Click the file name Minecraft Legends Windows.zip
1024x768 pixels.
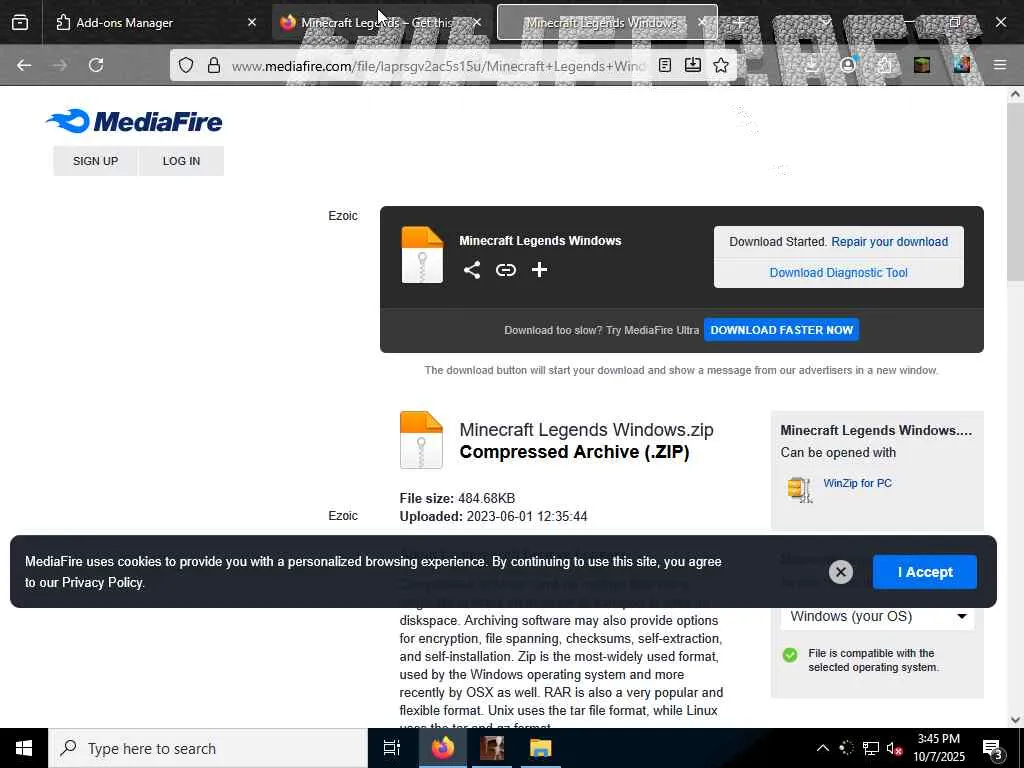coord(586,430)
